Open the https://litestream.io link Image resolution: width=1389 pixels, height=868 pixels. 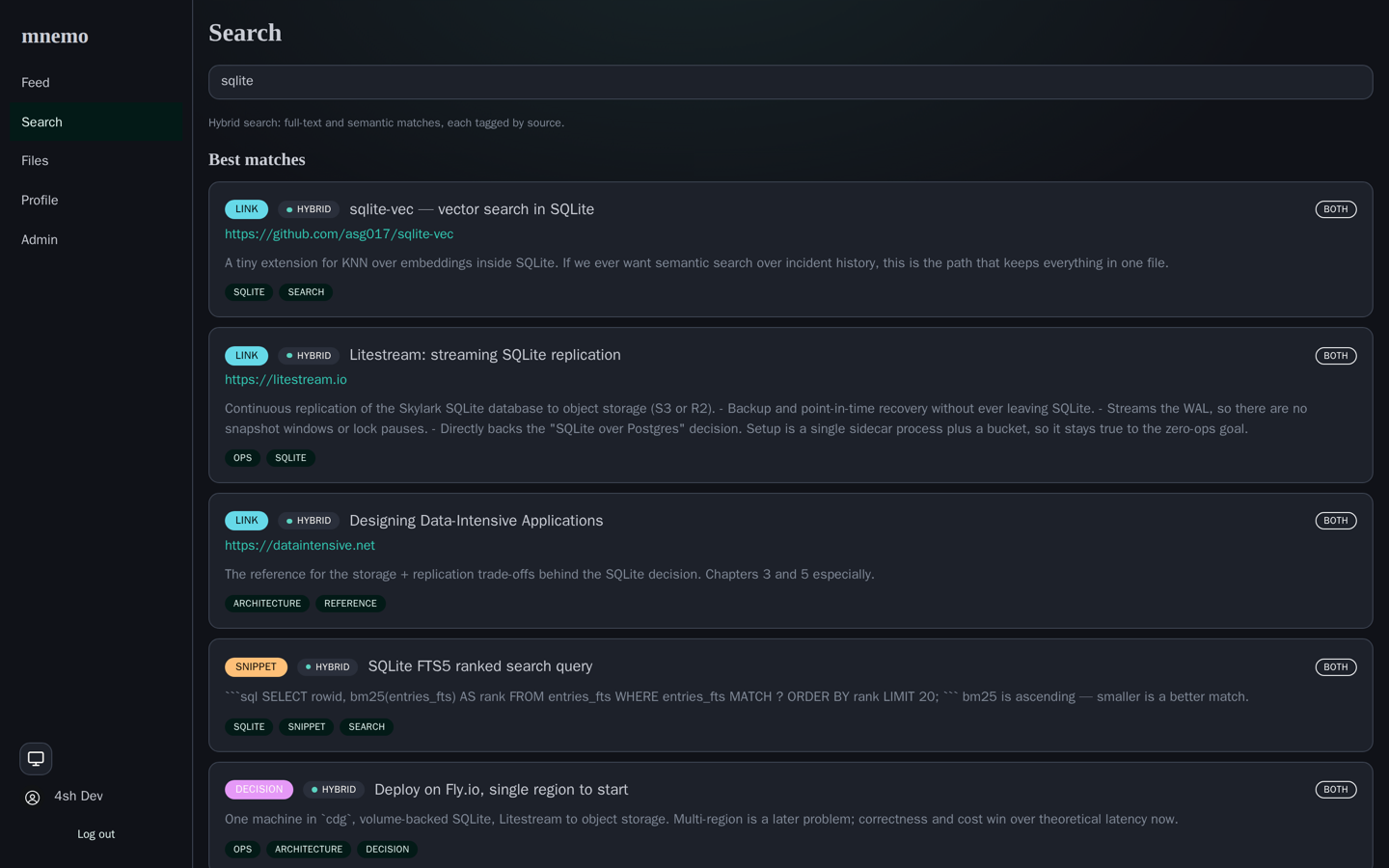point(286,380)
